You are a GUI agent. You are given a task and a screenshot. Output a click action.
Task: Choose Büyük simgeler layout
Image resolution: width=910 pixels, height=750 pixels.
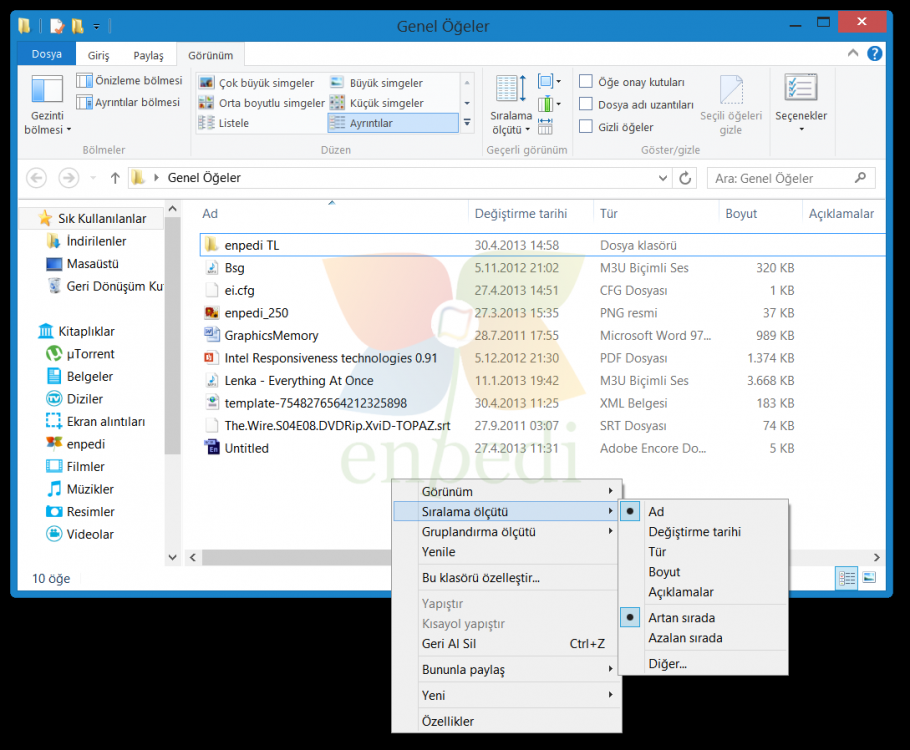377,83
